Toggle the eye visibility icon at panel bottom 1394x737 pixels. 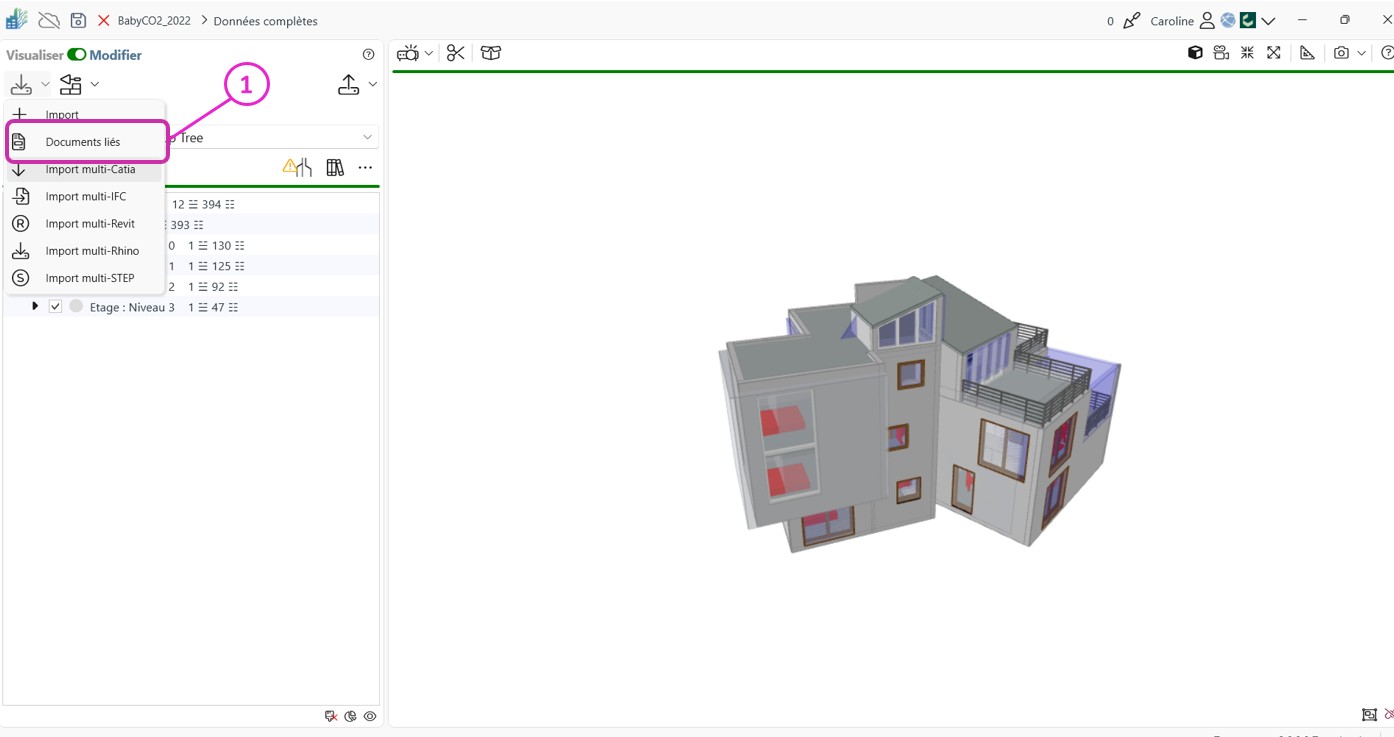point(370,716)
